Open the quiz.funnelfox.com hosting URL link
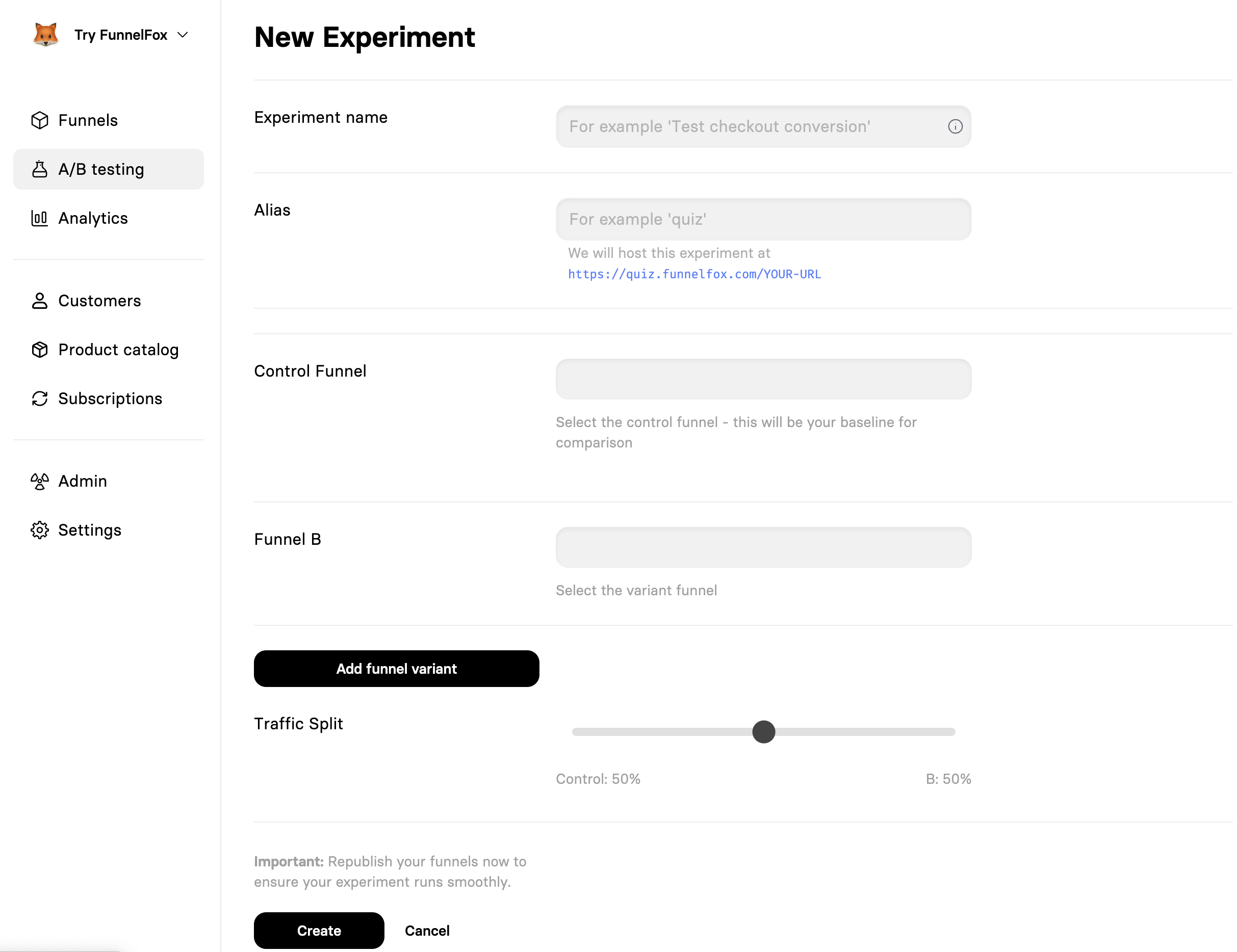Screen dimensions: 1237x952 pos(694,274)
